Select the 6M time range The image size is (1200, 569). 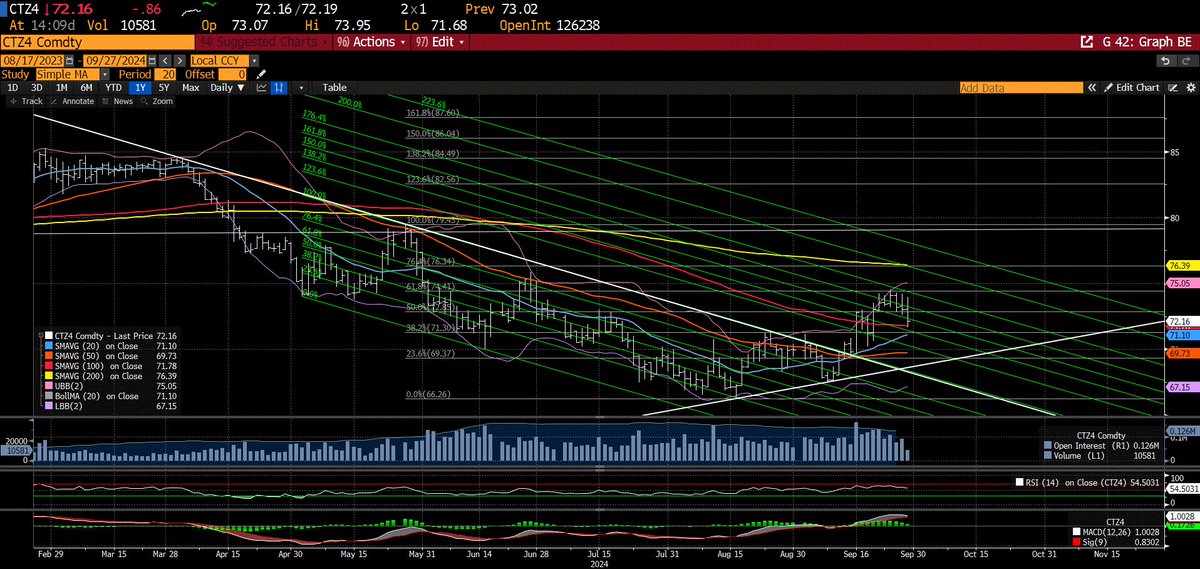[86, 88]
